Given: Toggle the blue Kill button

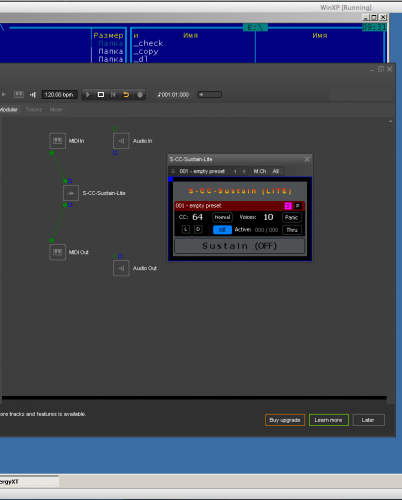Looking at the screenshot, I should pyautogui.click(x=222, y=230).
